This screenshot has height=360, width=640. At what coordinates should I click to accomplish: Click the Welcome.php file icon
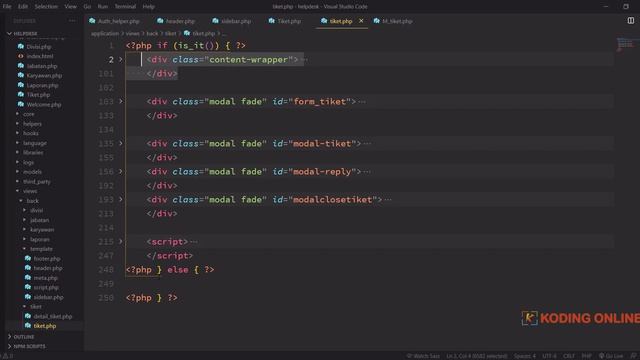21,104
